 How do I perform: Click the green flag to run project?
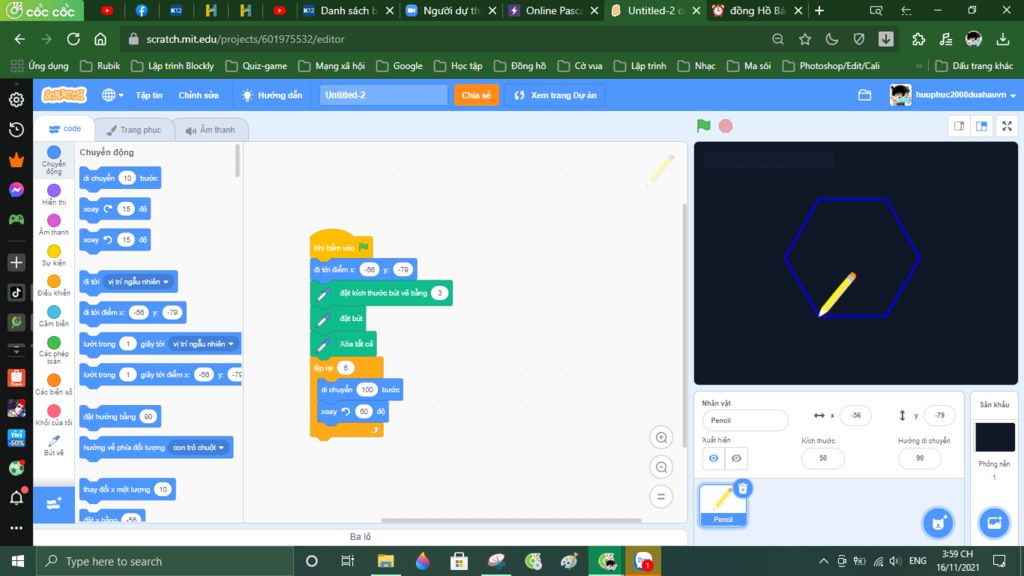pyautogui.click(x=703, y=125)
